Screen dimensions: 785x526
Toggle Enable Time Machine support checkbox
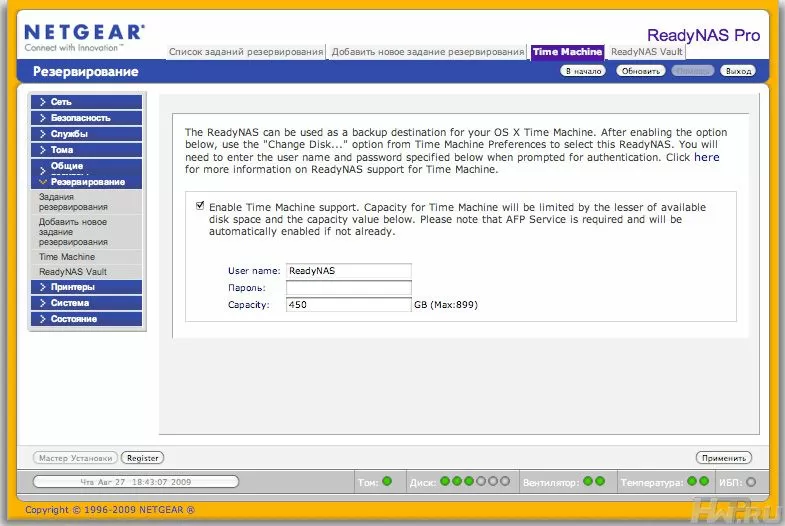(x=200, y=205)
